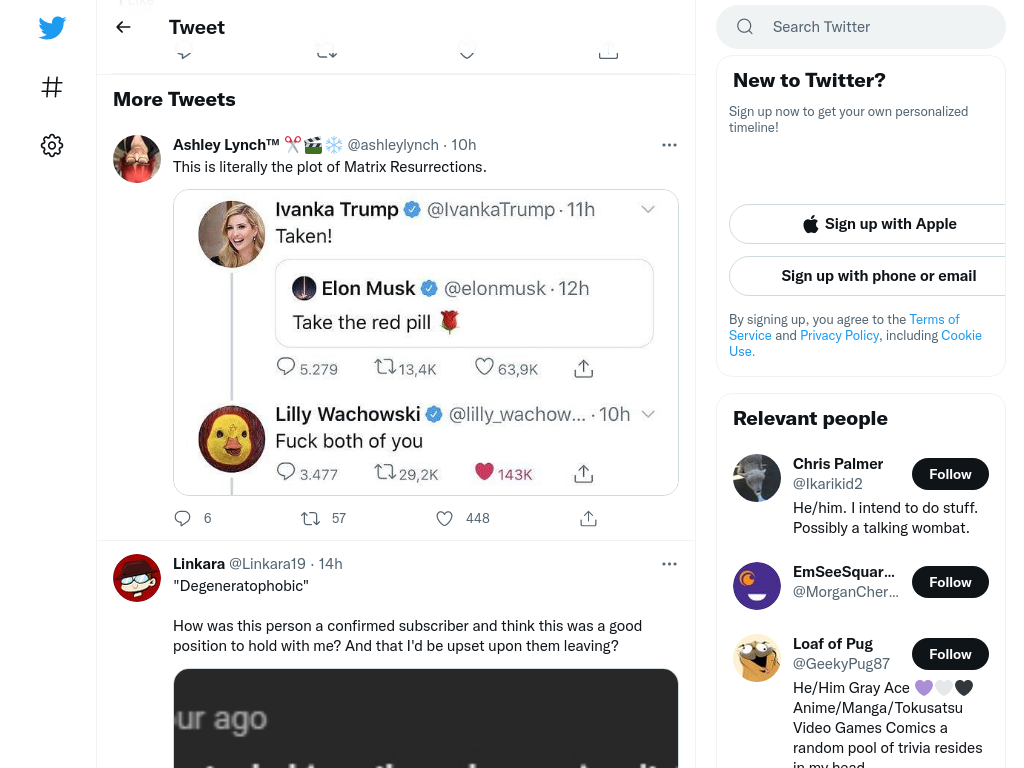Share Ashley Lynch's tweet
This screenshot has width=1024, height=768.
pyautogui.click(x=588, y=519)
